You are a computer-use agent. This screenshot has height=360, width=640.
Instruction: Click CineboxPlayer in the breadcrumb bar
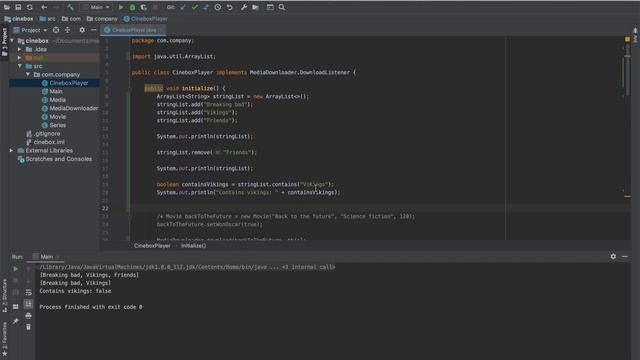coord(146,19)
